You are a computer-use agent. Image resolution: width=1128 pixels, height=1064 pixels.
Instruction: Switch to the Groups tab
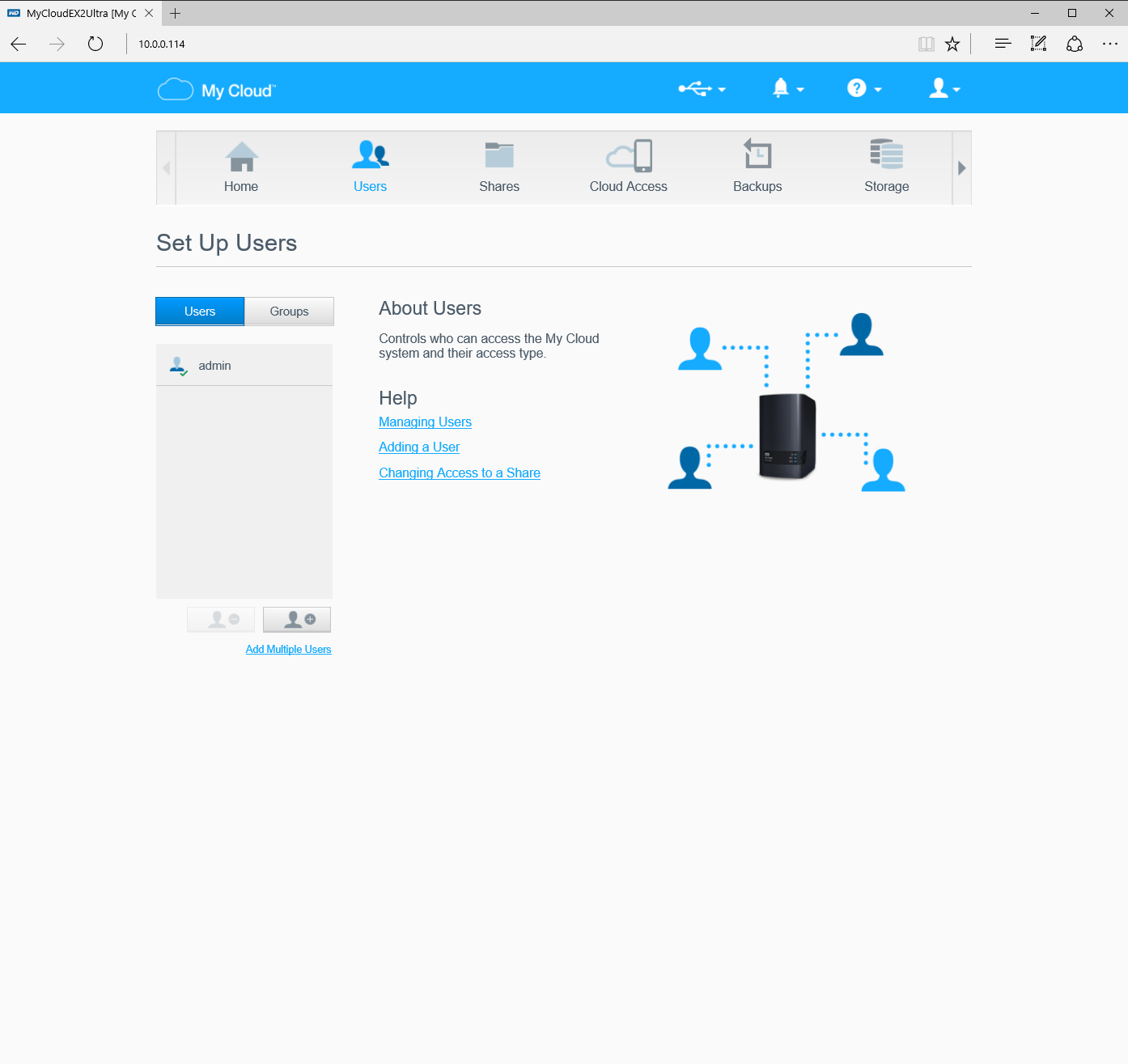tap(289, 312)
